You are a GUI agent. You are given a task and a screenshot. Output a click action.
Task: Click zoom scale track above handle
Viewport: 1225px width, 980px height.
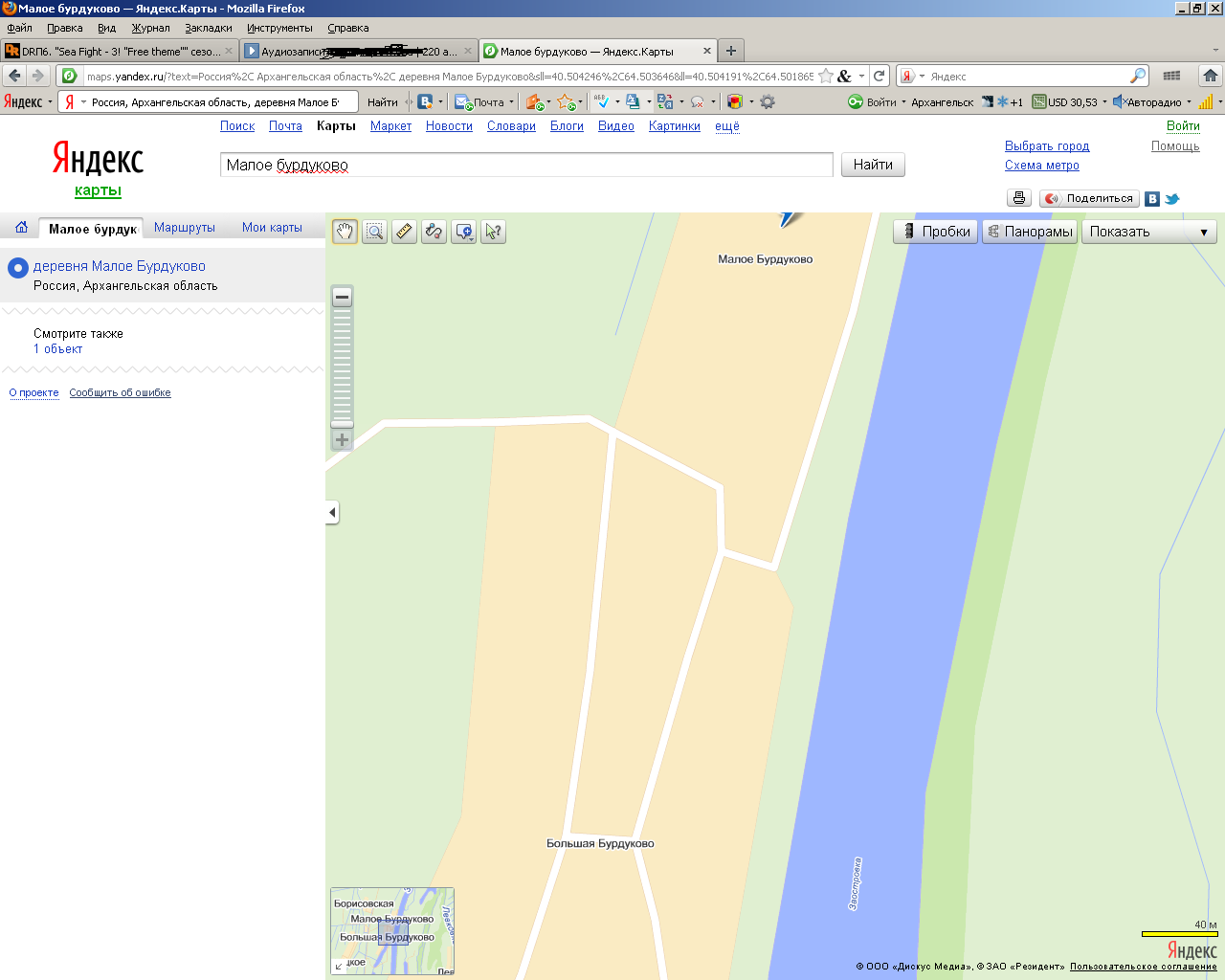[342, 364]
